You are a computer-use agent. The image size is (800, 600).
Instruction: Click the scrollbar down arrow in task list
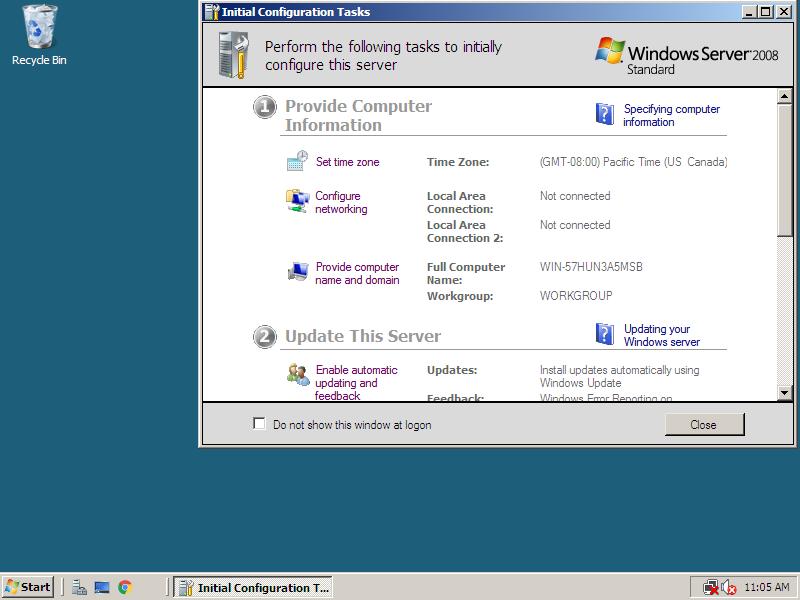coord(784,393)
